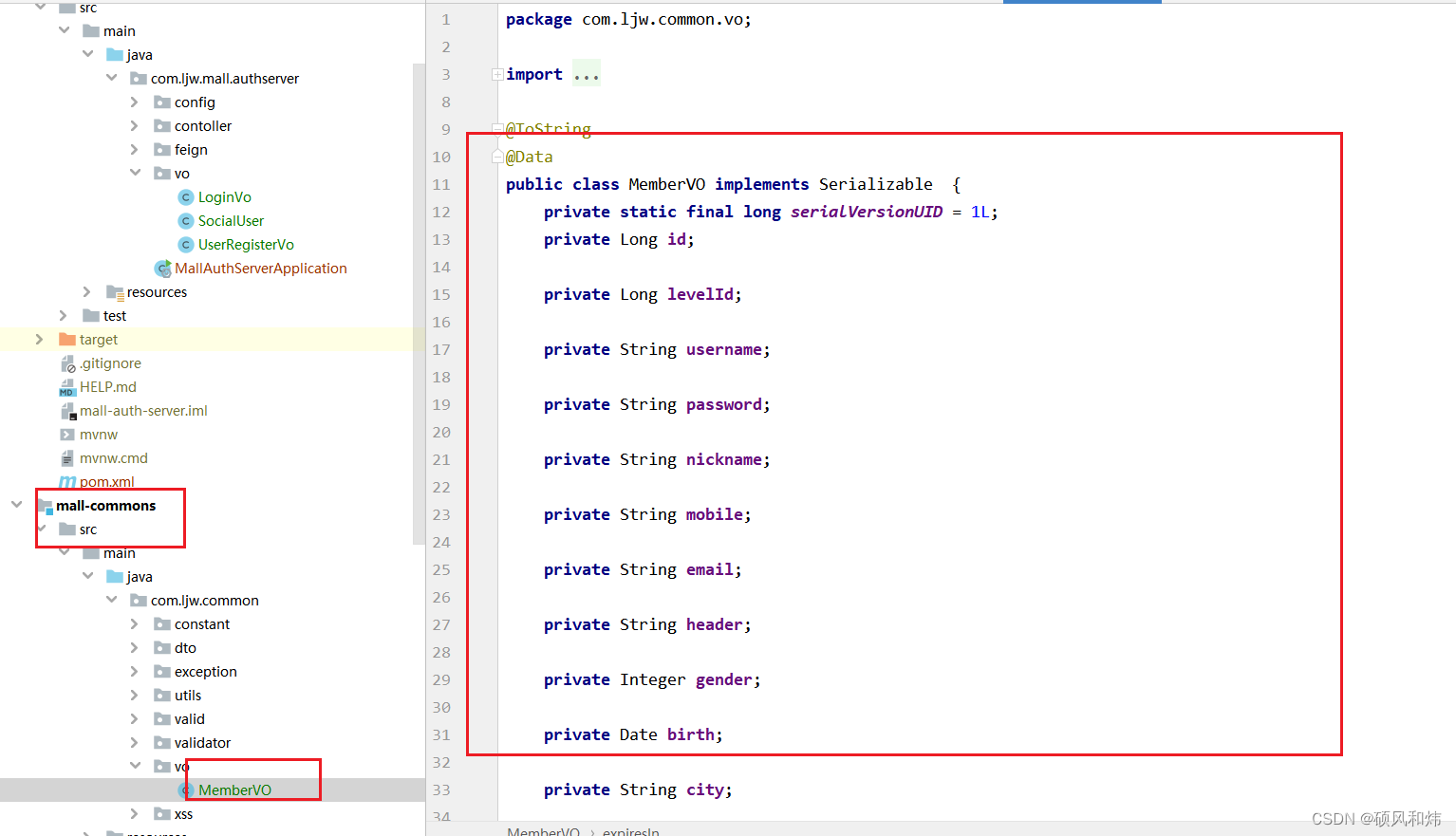Place cursor on Serializable in class declaration

click(875, 184)
